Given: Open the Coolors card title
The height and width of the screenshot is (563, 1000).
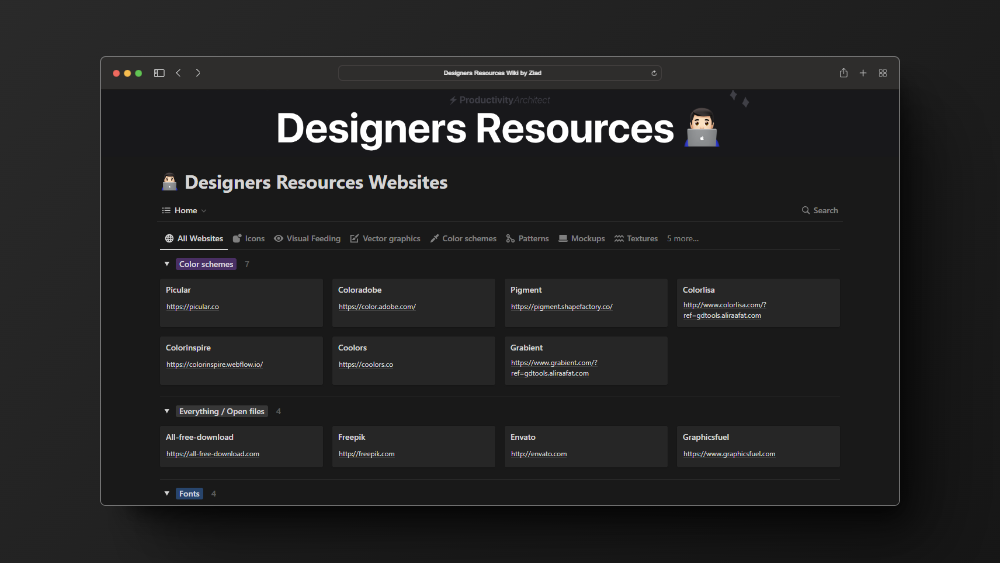Looking at the screenshot, I should [352, 348].
